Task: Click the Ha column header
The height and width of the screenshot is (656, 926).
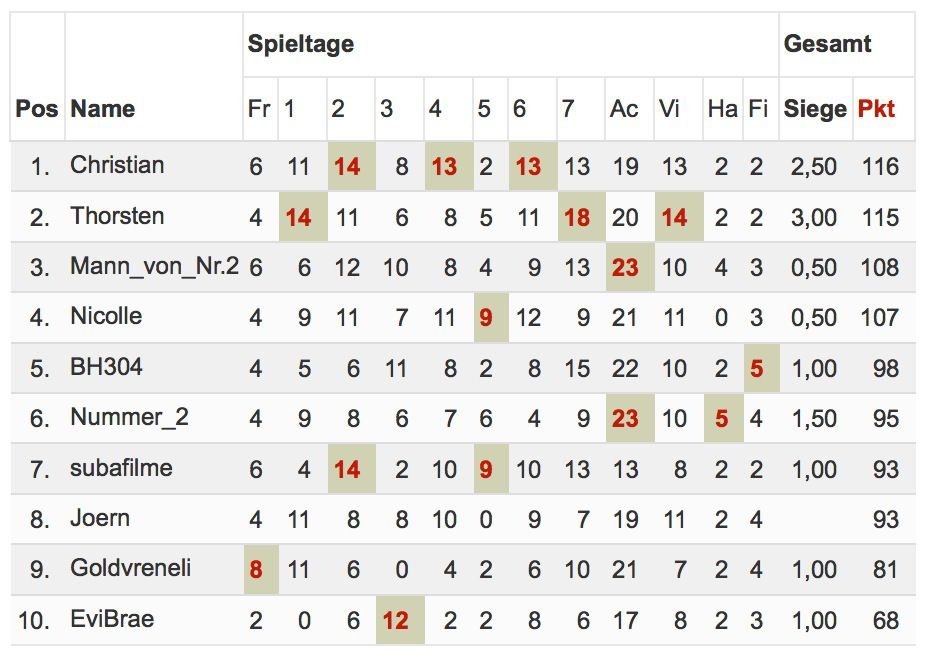Action: point(722,109)
